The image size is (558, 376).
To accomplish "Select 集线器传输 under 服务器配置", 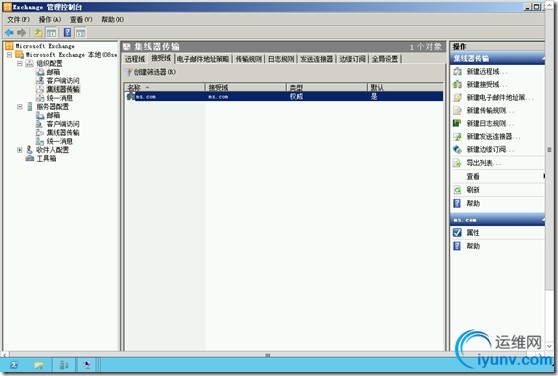I will (63, 132).
